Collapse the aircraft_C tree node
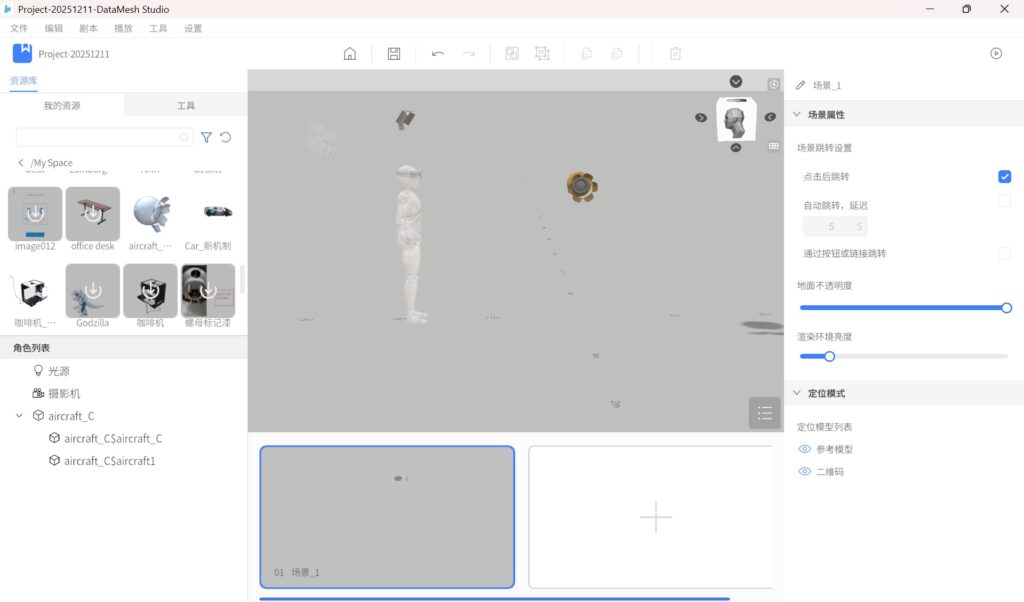The height and width of the screenshot is (602, 1024). pos(19,416)
